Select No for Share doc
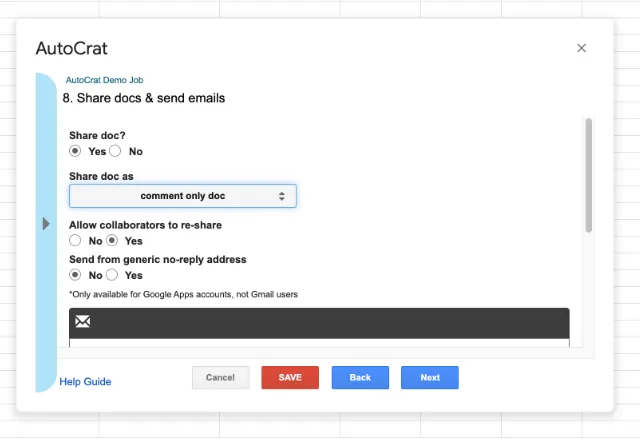The height and width of the screenshot is (440, 640). click(x=115, y=151)
